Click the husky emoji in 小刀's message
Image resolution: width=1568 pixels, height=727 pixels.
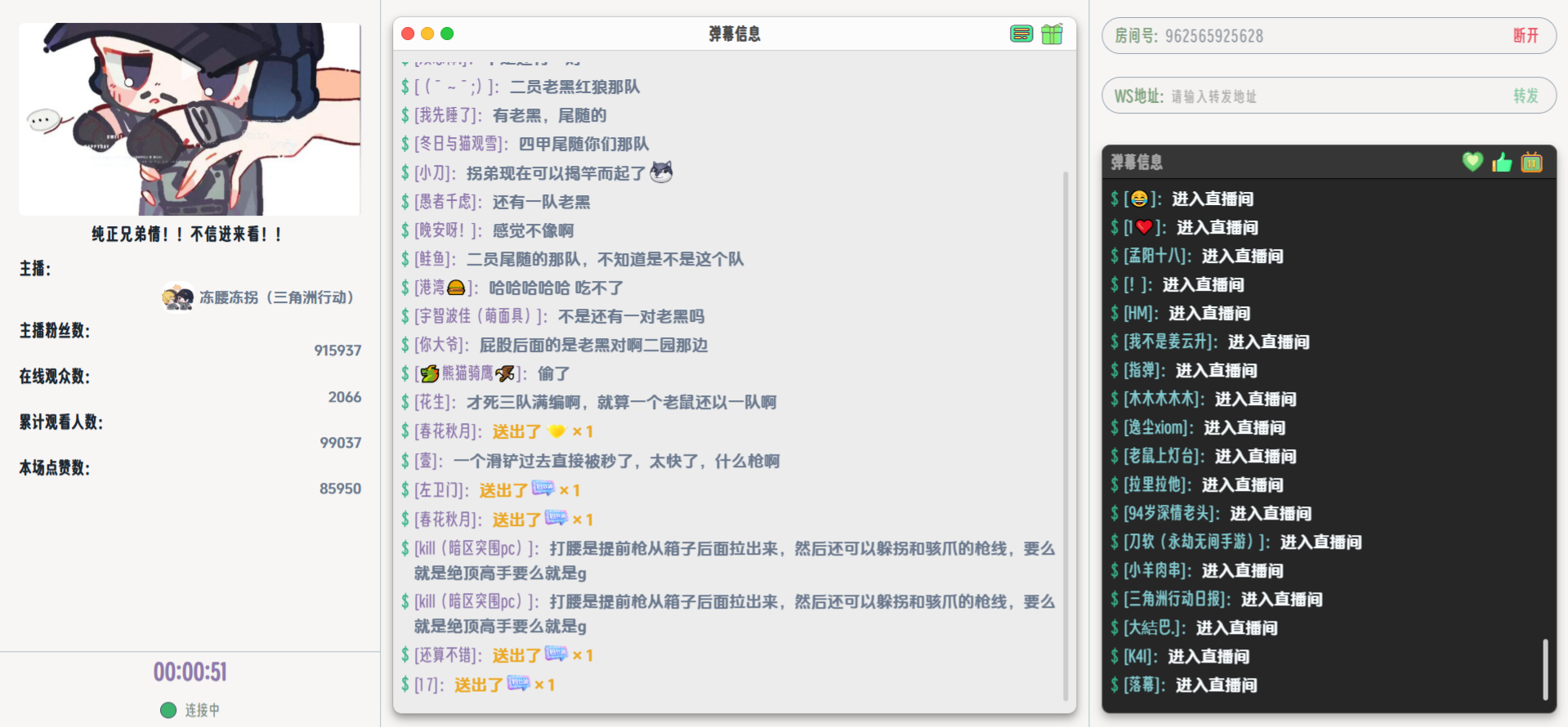coord(661,172)
